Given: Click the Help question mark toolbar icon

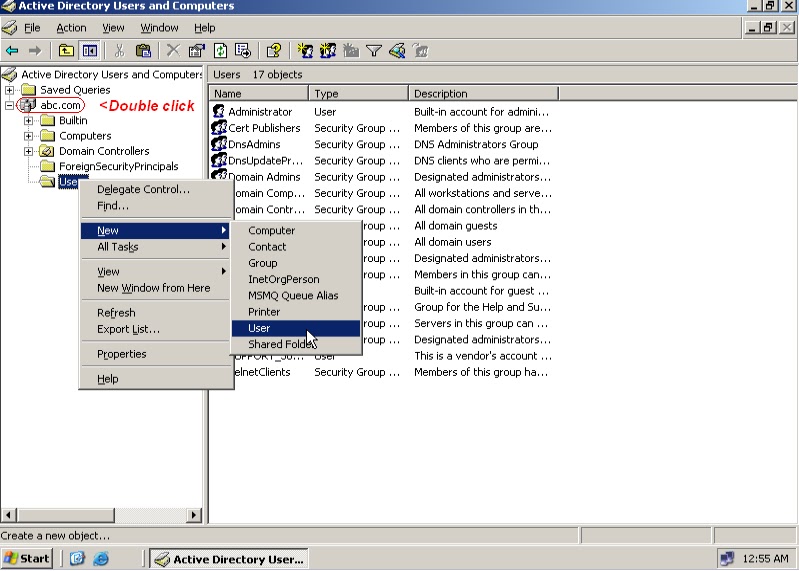Looking at the screenshot, I should [x=274, y=50].
